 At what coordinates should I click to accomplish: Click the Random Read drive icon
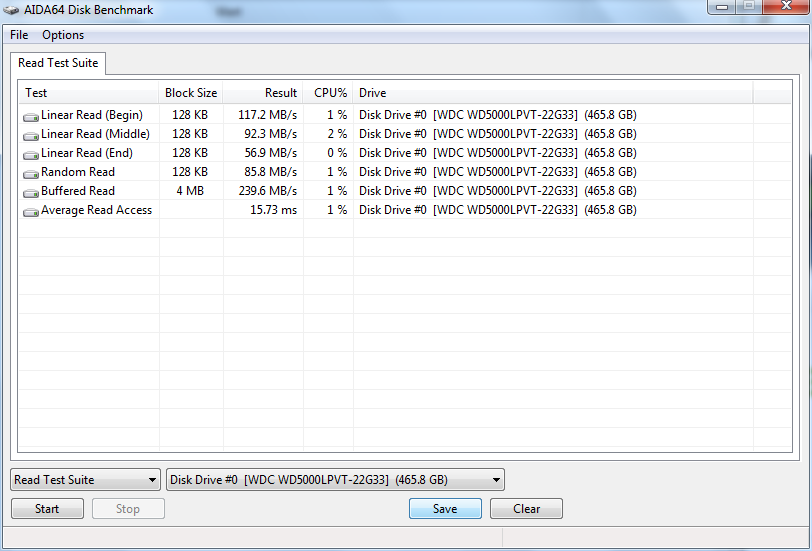[x=31, y=173]
